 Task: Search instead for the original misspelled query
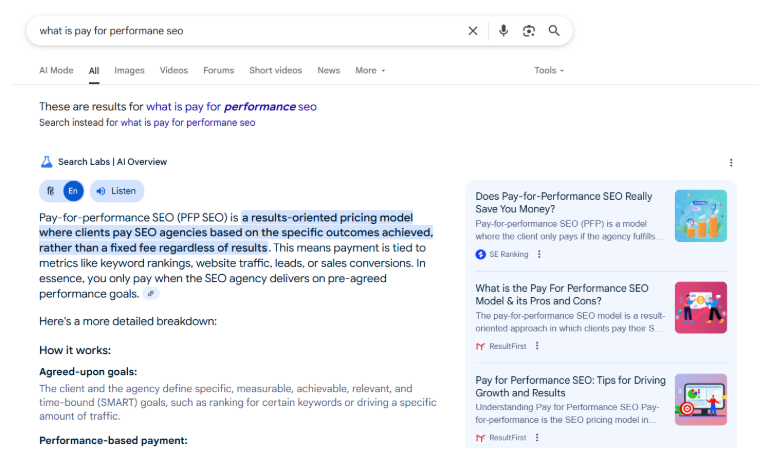[x=188, y=123]
